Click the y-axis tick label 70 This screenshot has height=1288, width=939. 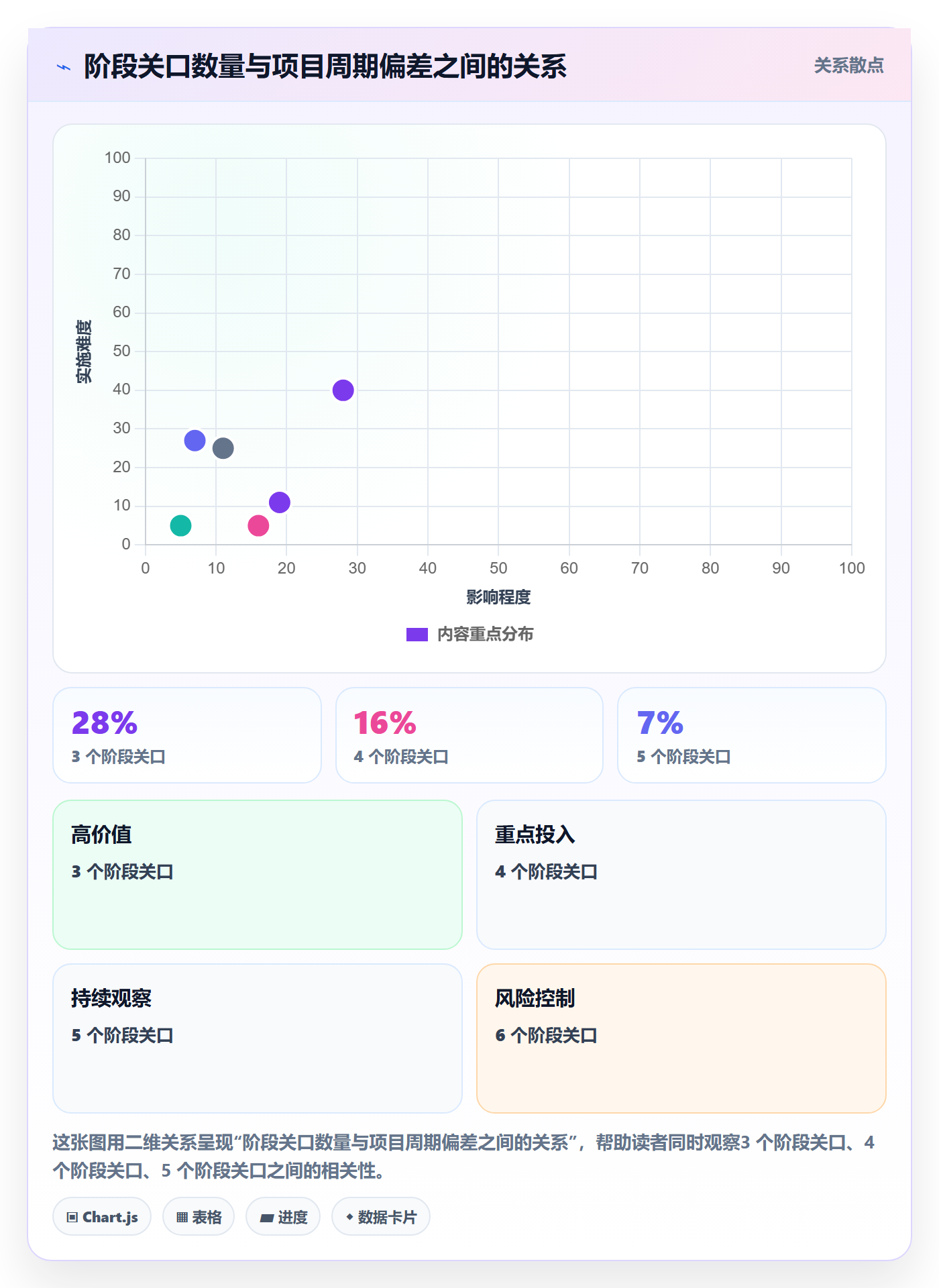point(121,274)
